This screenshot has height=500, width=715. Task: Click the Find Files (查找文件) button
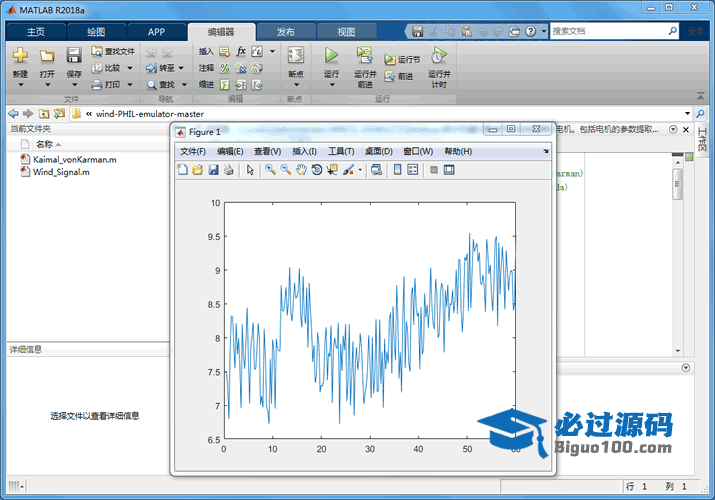[x=113, y=51]
